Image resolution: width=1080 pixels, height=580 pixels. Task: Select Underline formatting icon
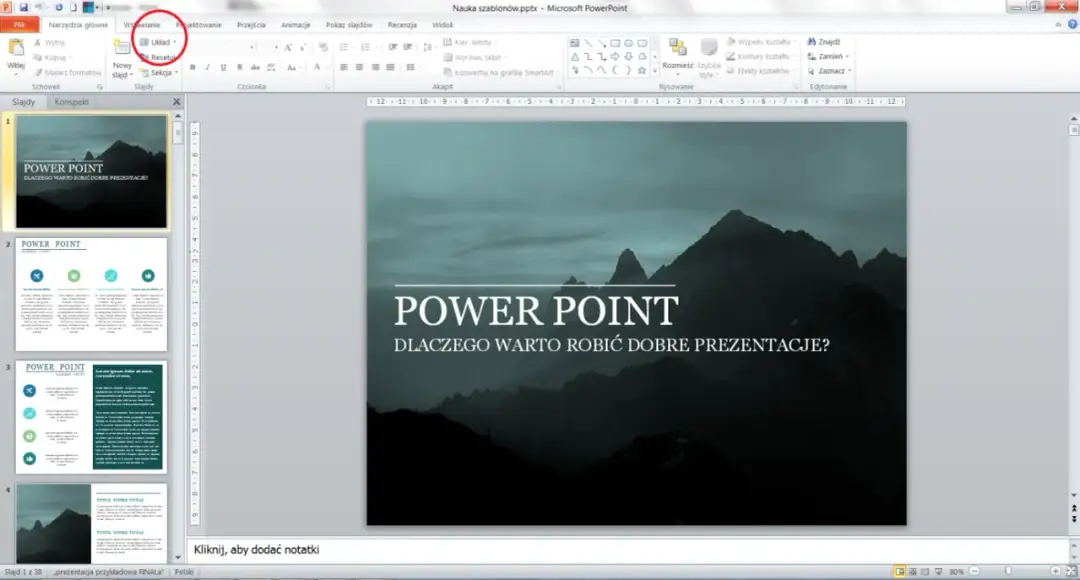(x=223, y=67)
